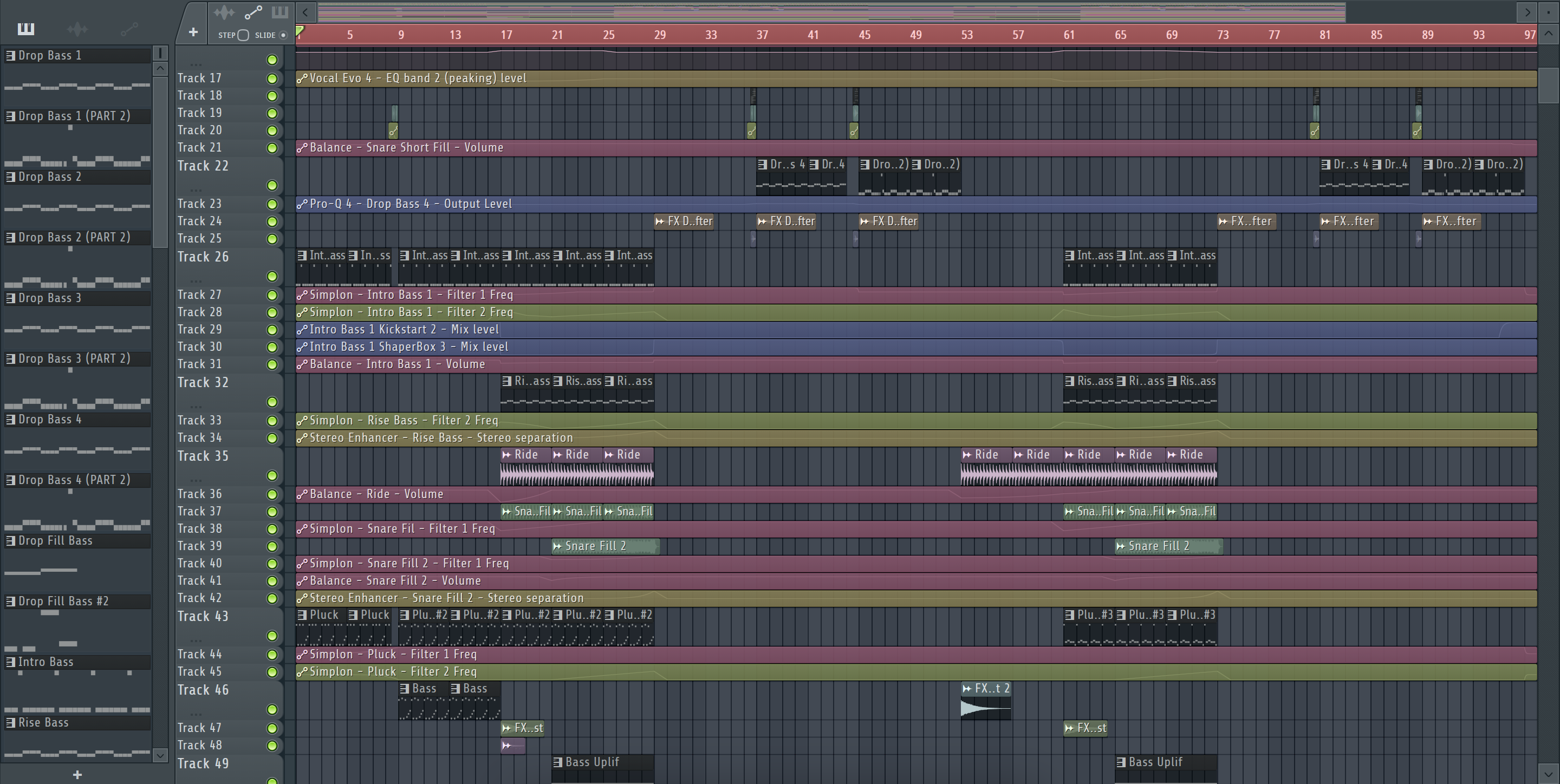Open the options dots under Track 22
This screenshot has width=1560, height=784.
coord(195,190)
